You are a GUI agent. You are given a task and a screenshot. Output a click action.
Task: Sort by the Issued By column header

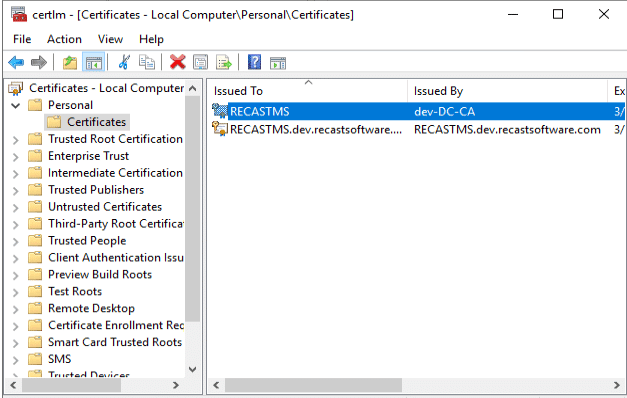click(x=507, y=91)
